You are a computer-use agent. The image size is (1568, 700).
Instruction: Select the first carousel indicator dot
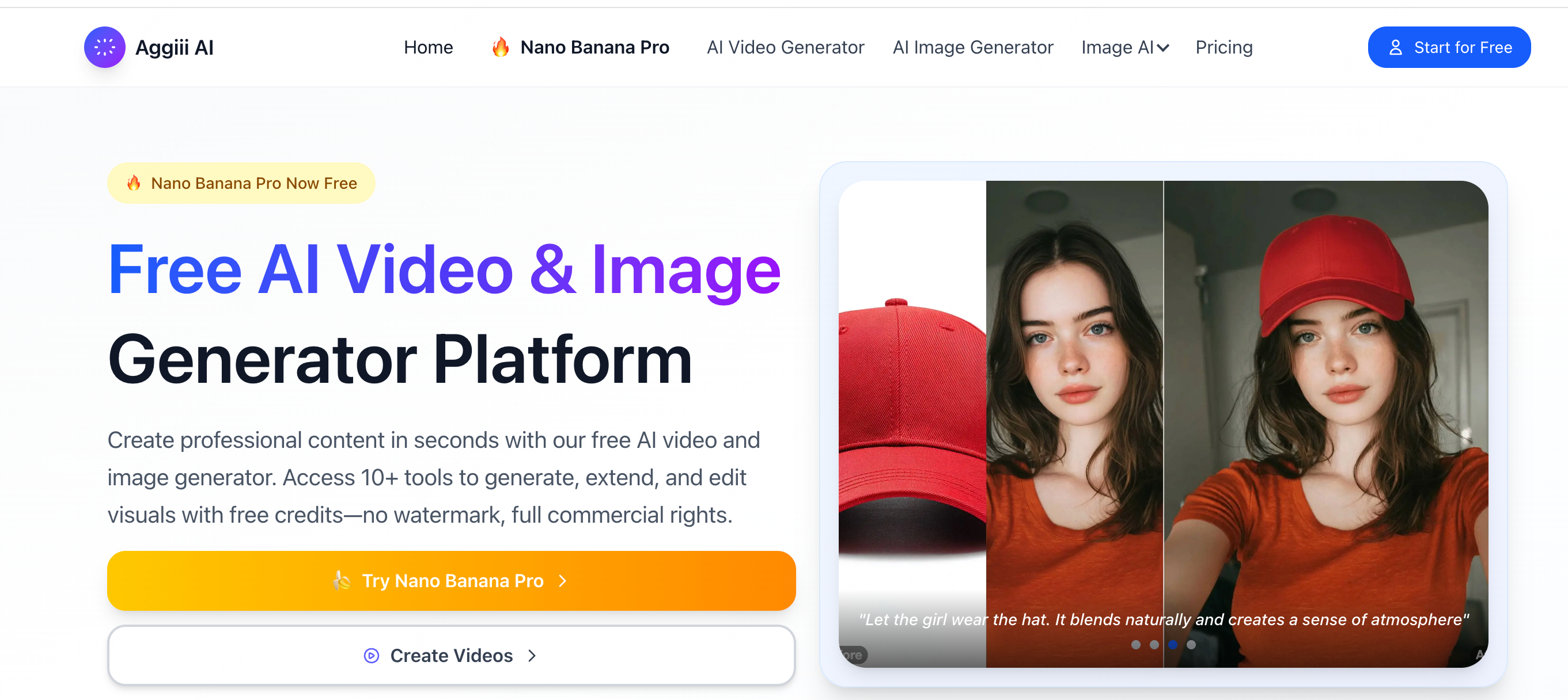[1135, 646]
